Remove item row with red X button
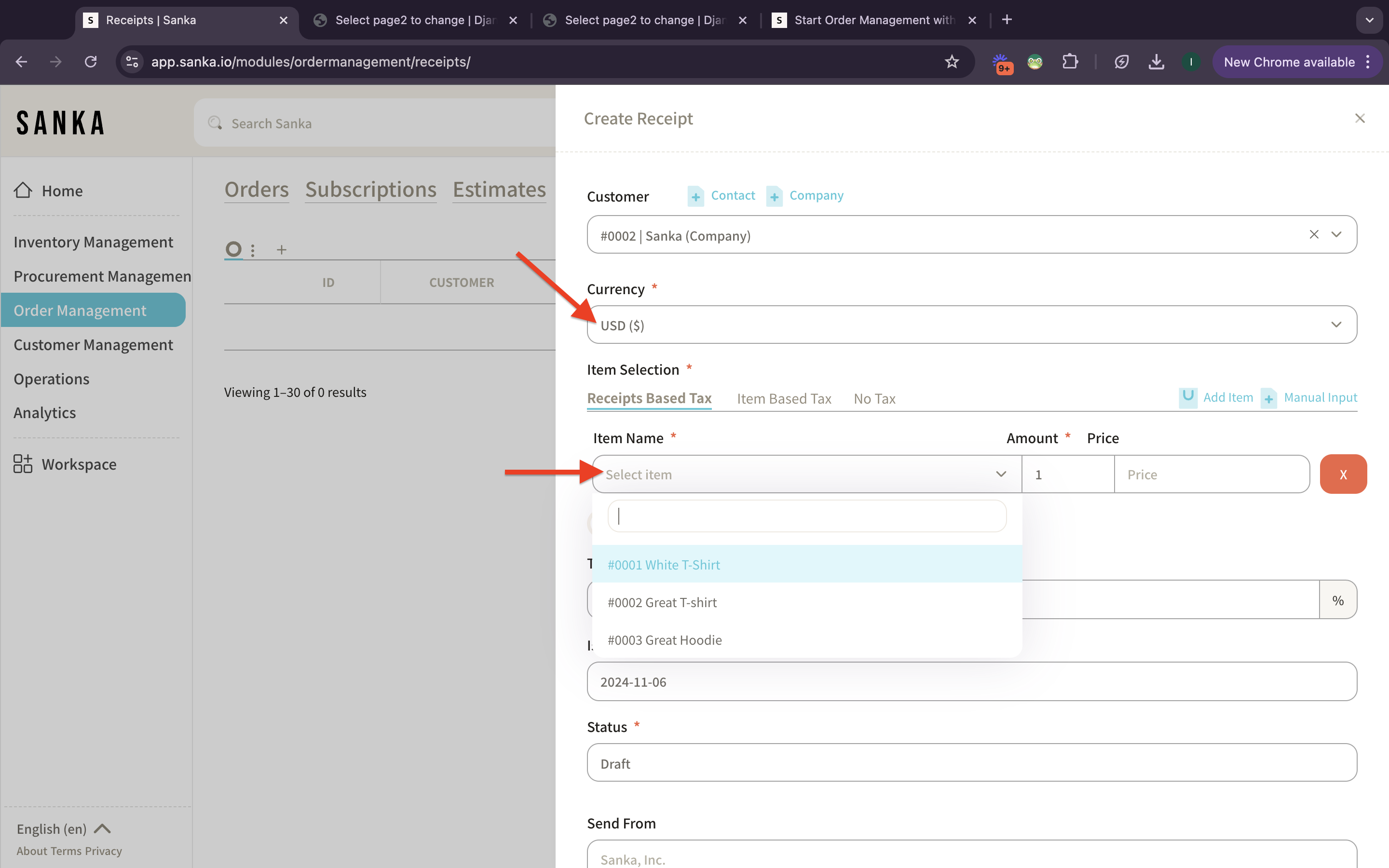 click(1343, 474)
